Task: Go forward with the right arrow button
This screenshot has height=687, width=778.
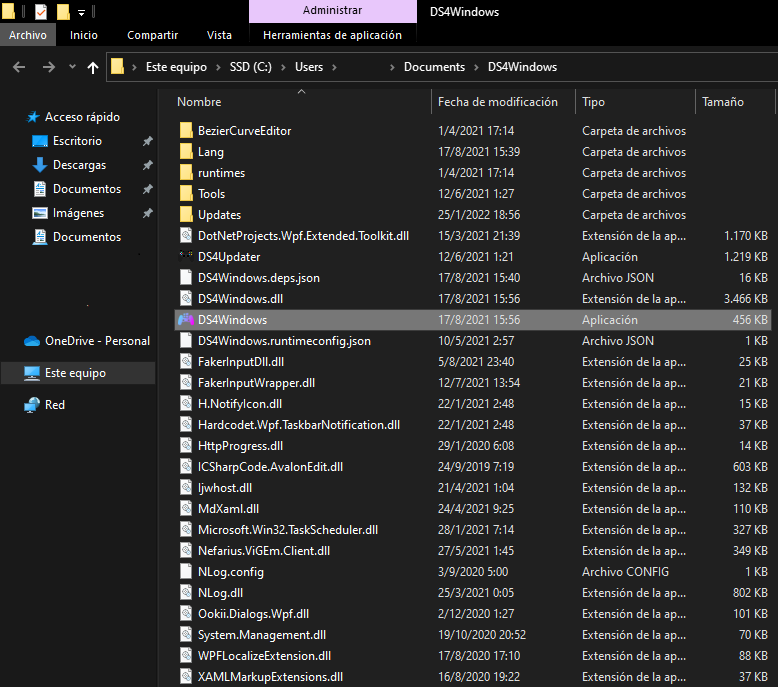Action: point(49,67)
